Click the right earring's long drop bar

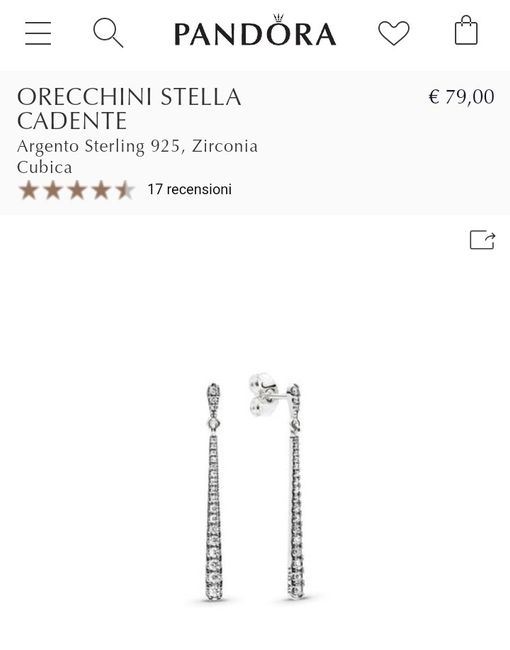(296, 516)
